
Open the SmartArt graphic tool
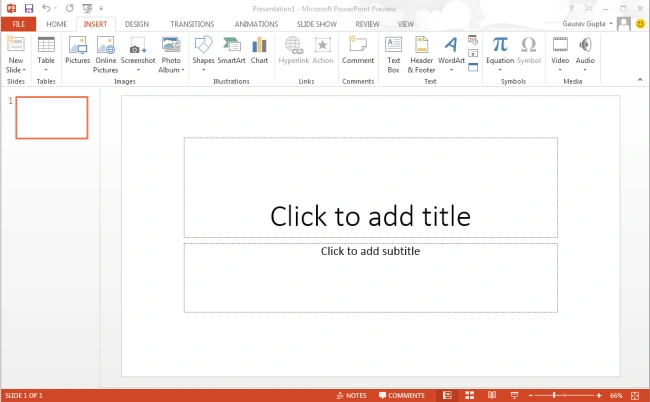pyautogui.click(x=231, y=50)
